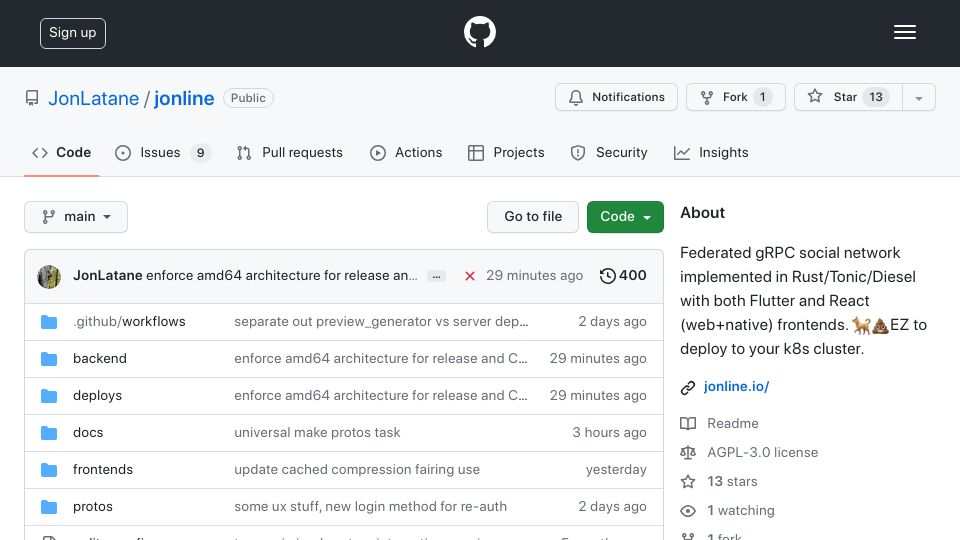Click the .github/workflows folder icon

(49, 322)
